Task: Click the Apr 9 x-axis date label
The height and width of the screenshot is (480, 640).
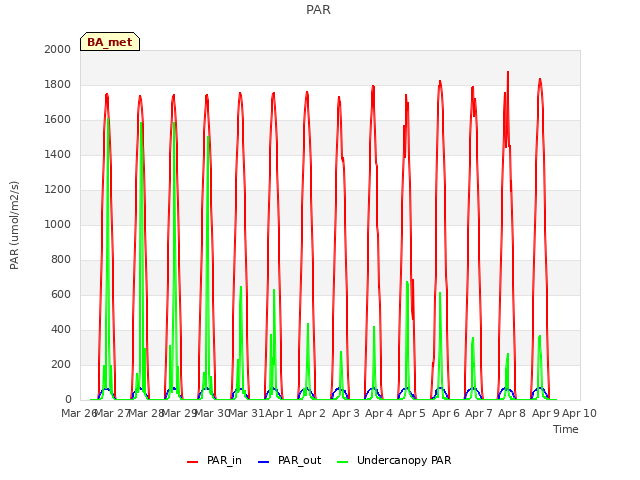Action: (546, 413)
